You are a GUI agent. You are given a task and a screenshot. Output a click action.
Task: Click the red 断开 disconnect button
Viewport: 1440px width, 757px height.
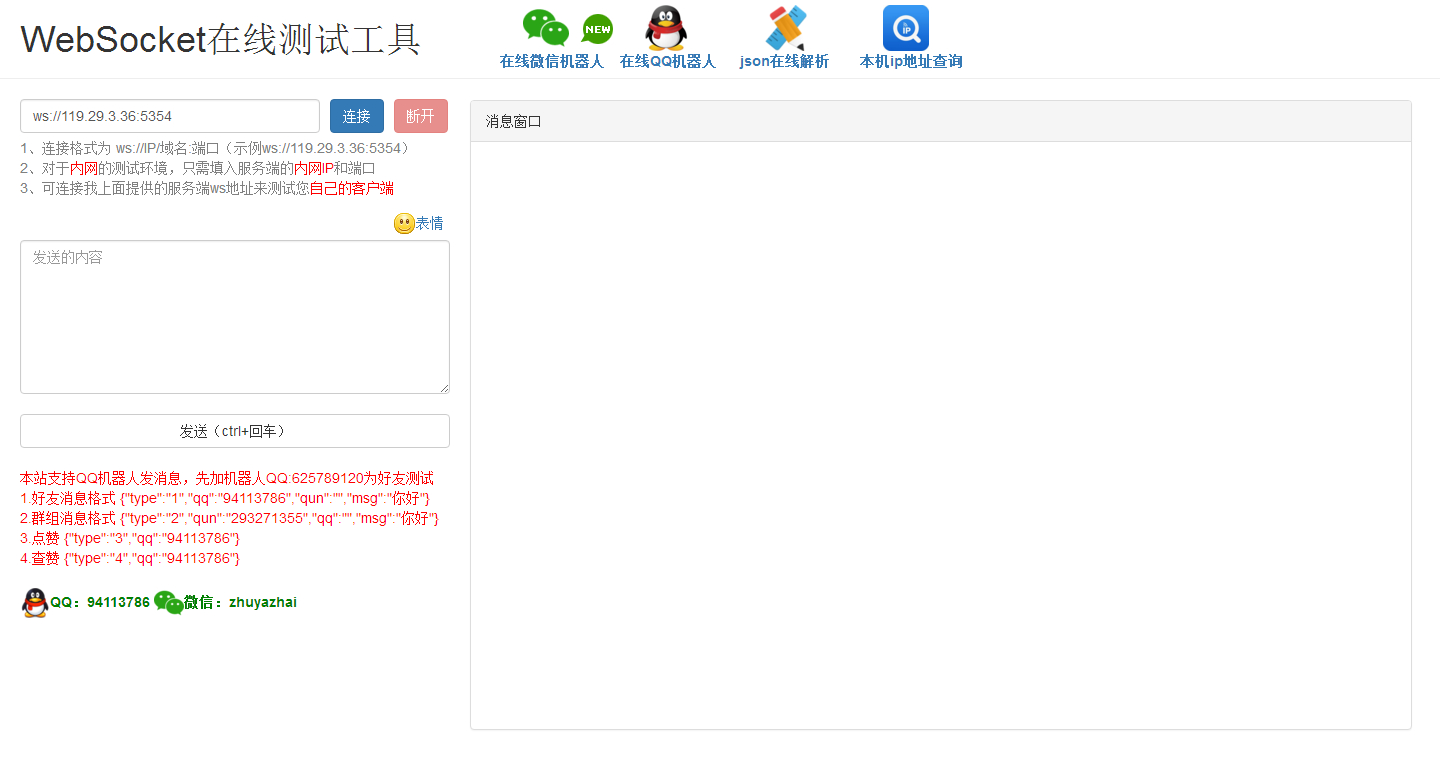click(x=421, y=116)
